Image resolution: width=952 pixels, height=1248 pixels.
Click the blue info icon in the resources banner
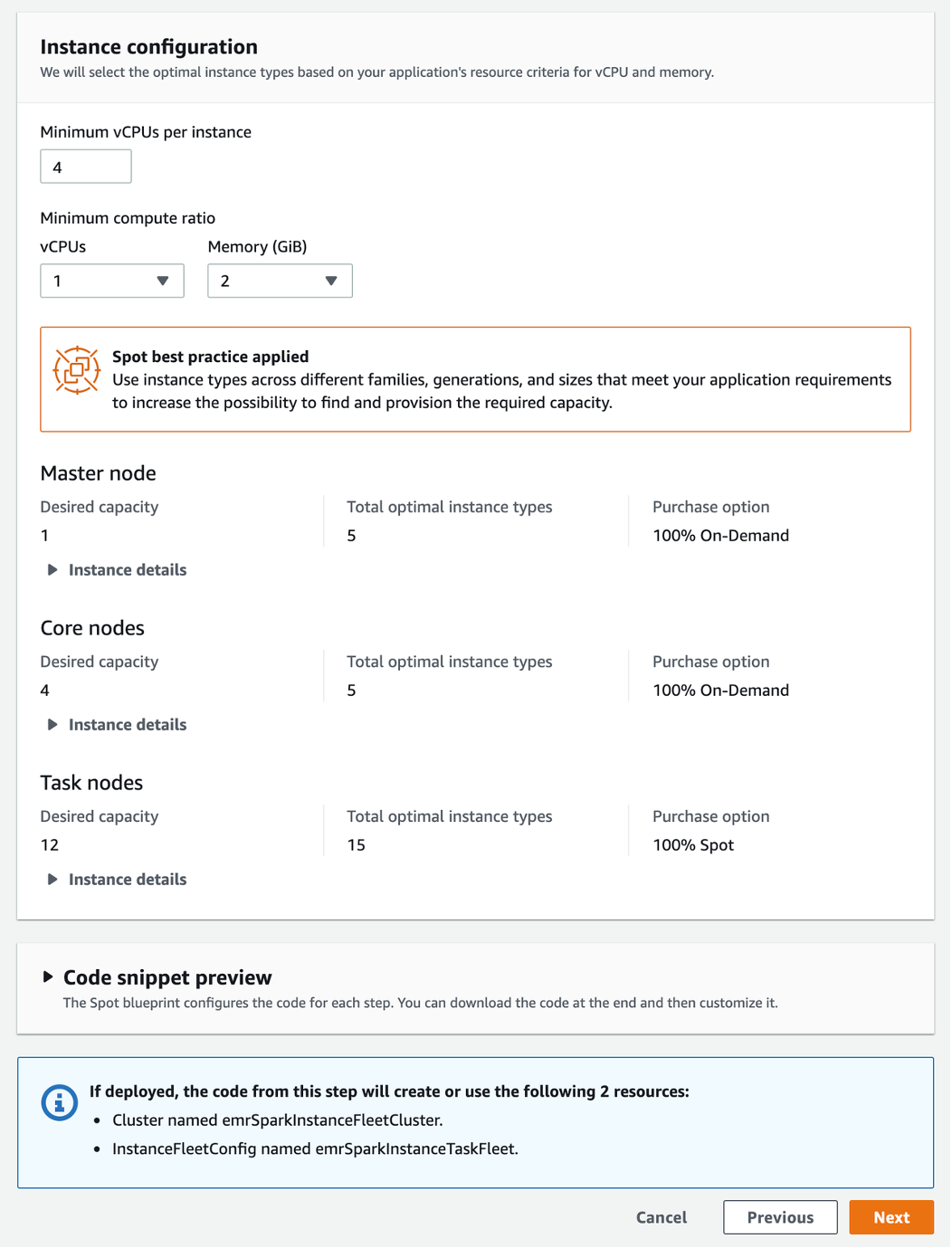(x=59, y=1101)
